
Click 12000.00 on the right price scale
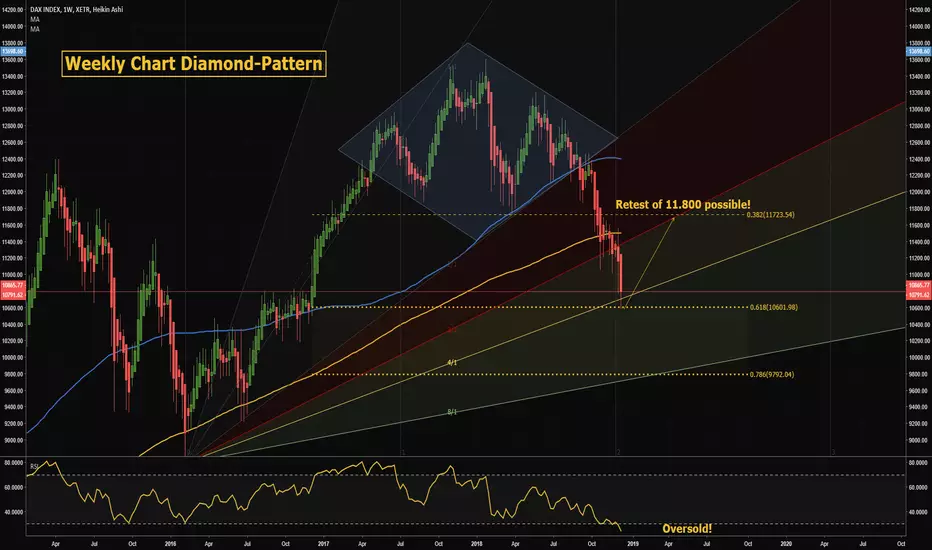pos(918,193)
